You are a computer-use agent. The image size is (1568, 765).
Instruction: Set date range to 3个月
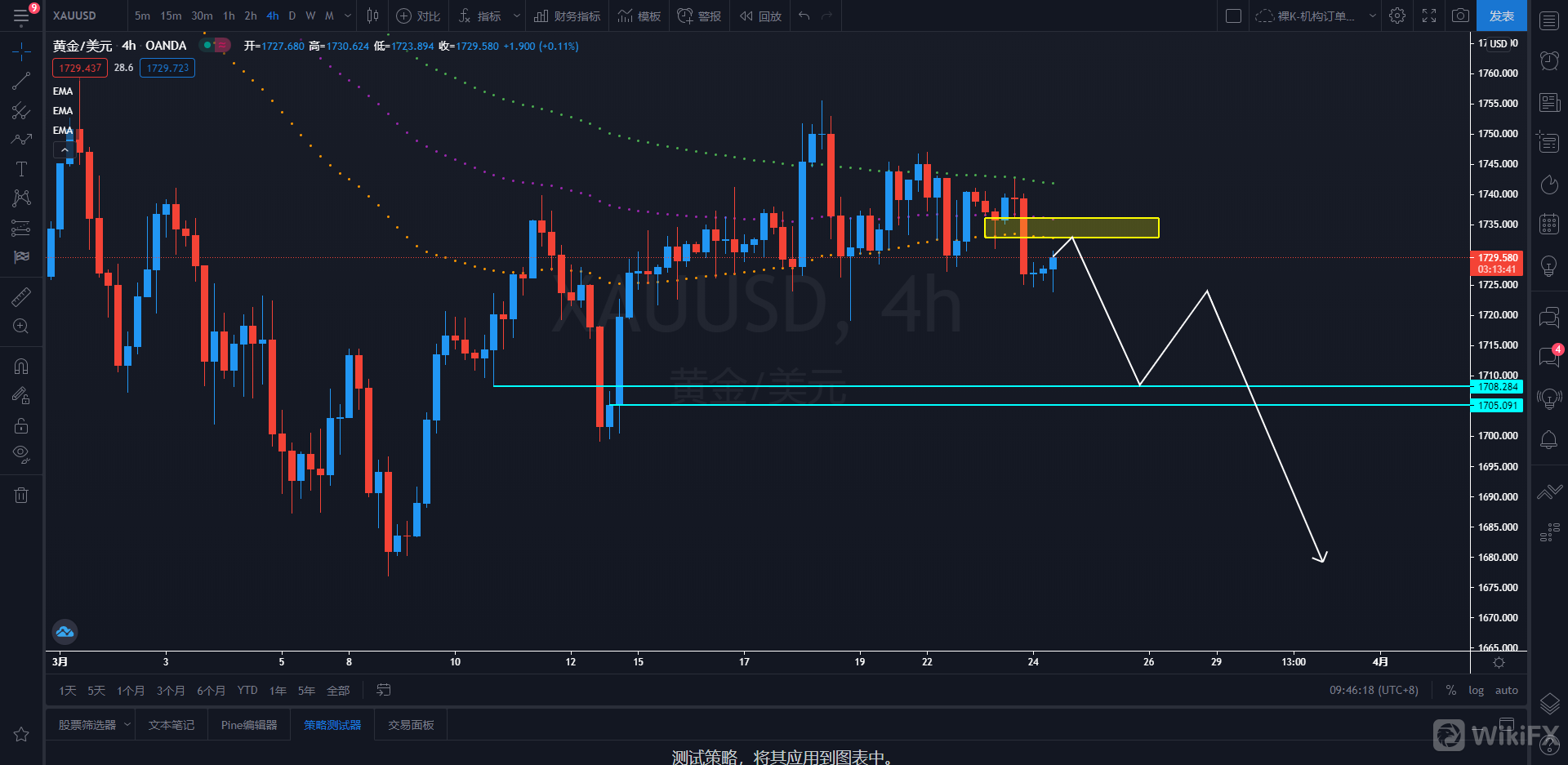click(x=171, y=690)
